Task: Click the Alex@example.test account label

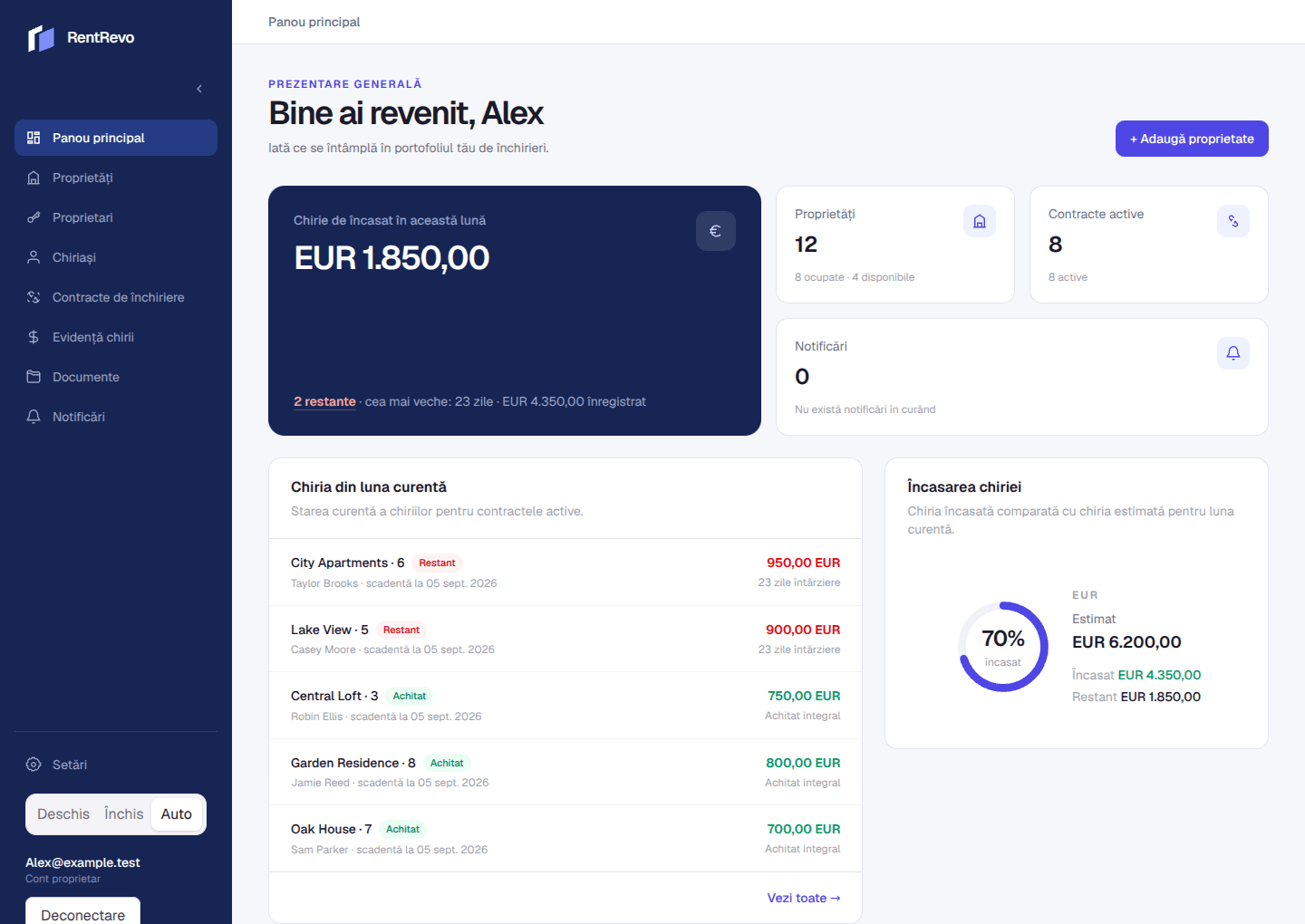Action: tap(82, 862)
